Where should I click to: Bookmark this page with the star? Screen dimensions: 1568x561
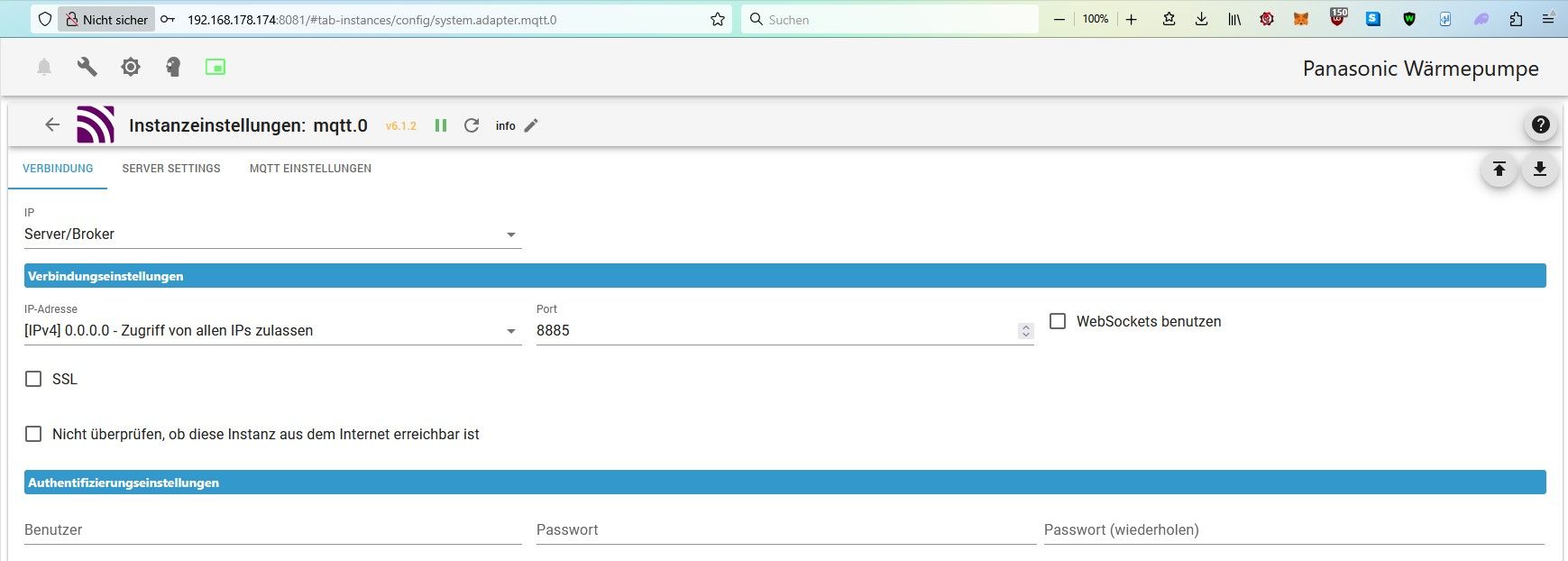point(718,19)
